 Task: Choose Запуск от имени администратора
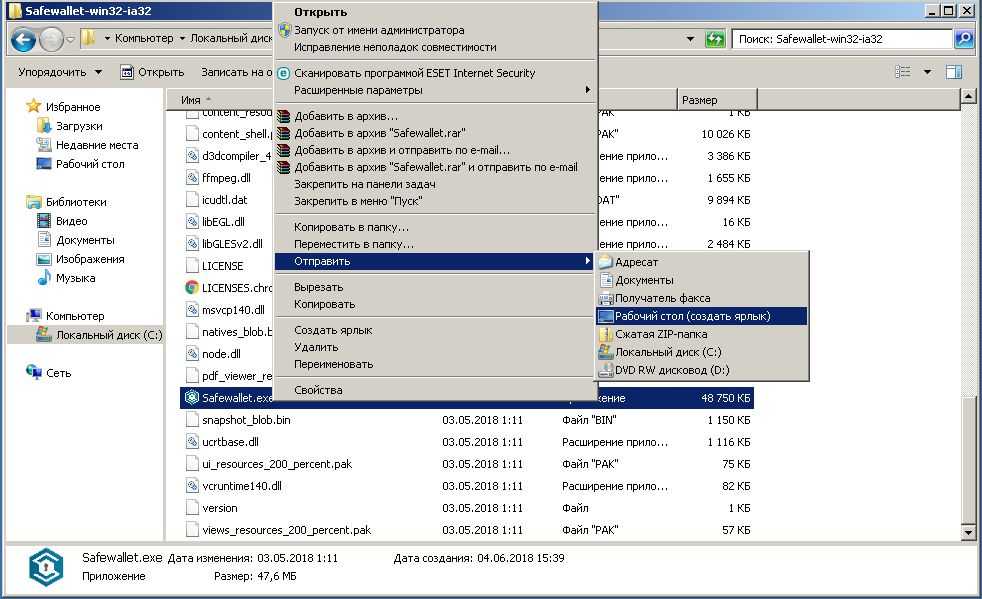(435, 29)
